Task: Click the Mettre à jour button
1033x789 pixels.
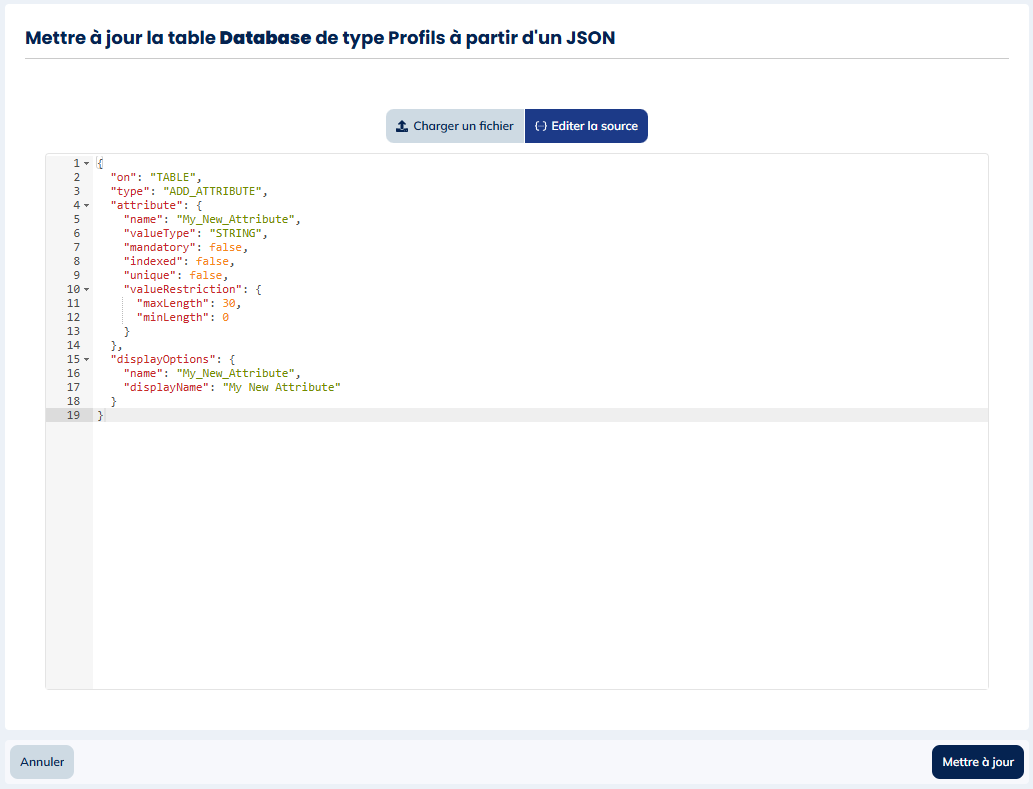Action: (x=977, y=762)
